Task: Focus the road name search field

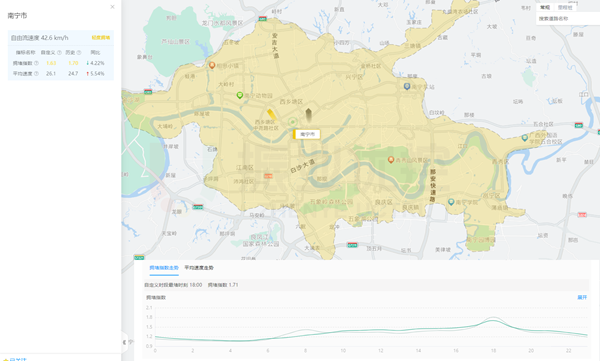Action: pos(568,18)
